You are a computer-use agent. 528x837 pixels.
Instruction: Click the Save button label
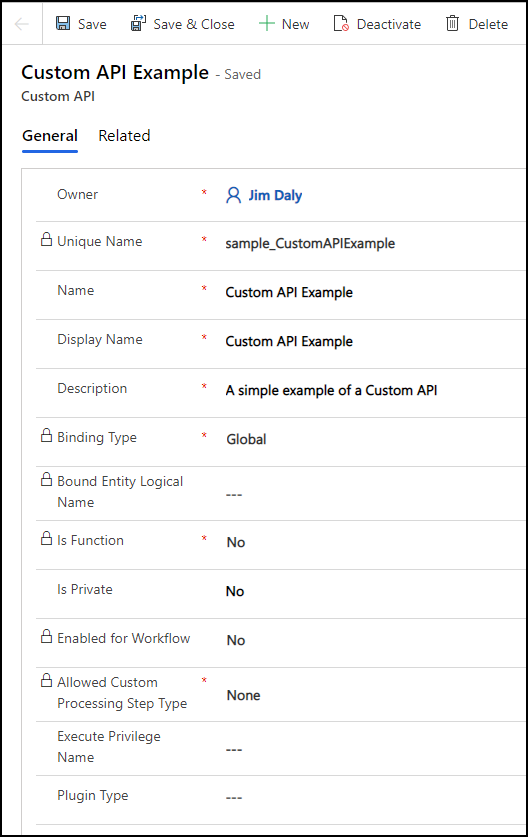tap(92, 24)
